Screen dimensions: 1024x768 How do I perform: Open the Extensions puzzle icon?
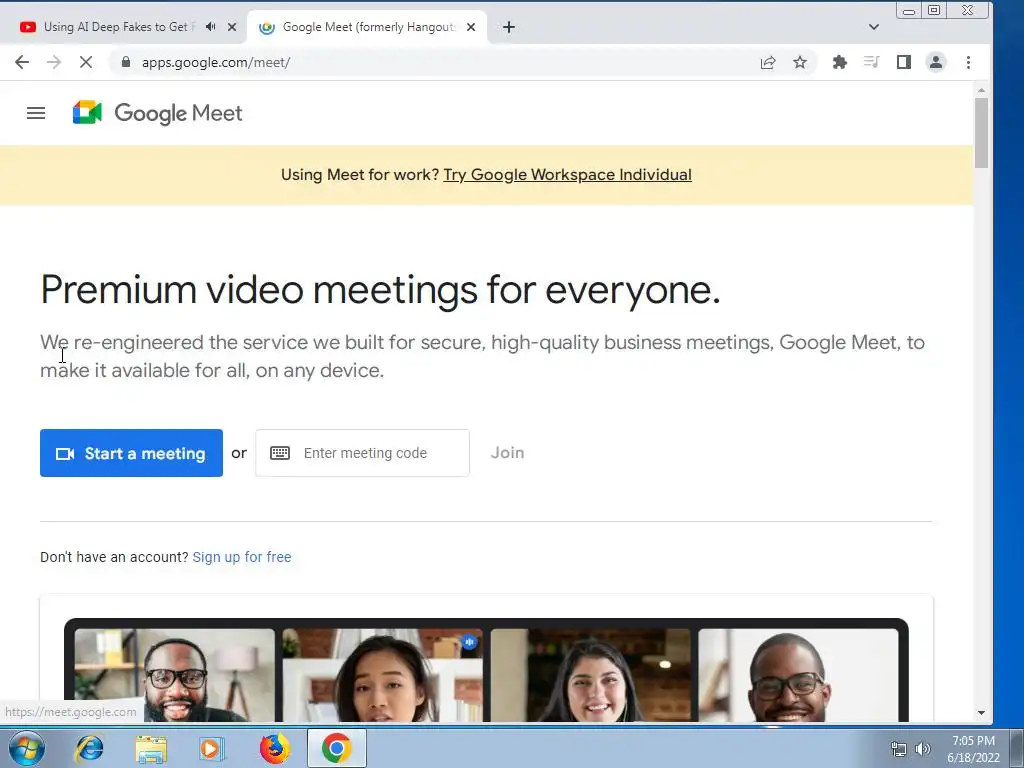pos(840,62)
